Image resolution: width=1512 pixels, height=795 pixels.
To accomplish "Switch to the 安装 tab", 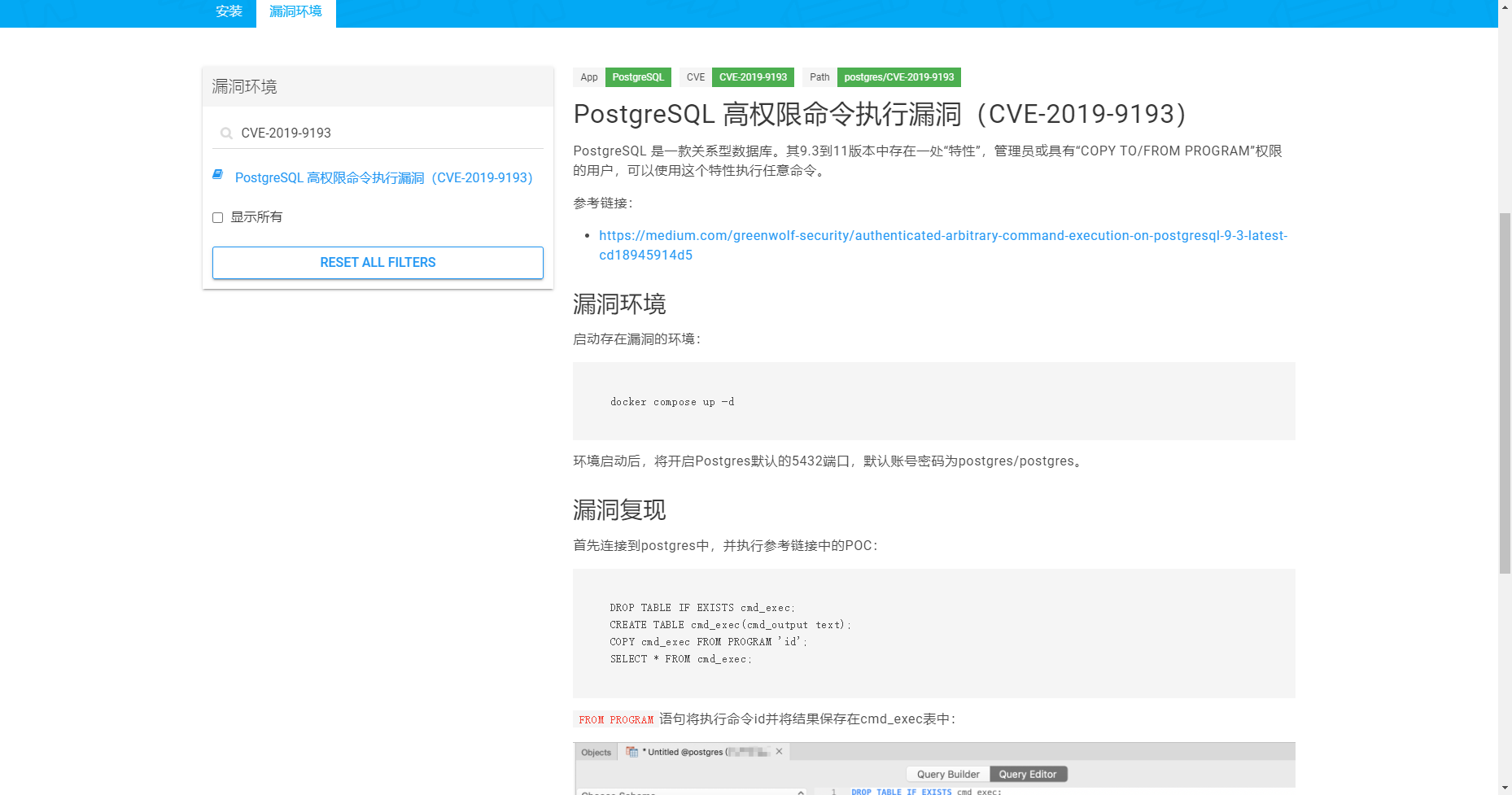I will 229,11.
